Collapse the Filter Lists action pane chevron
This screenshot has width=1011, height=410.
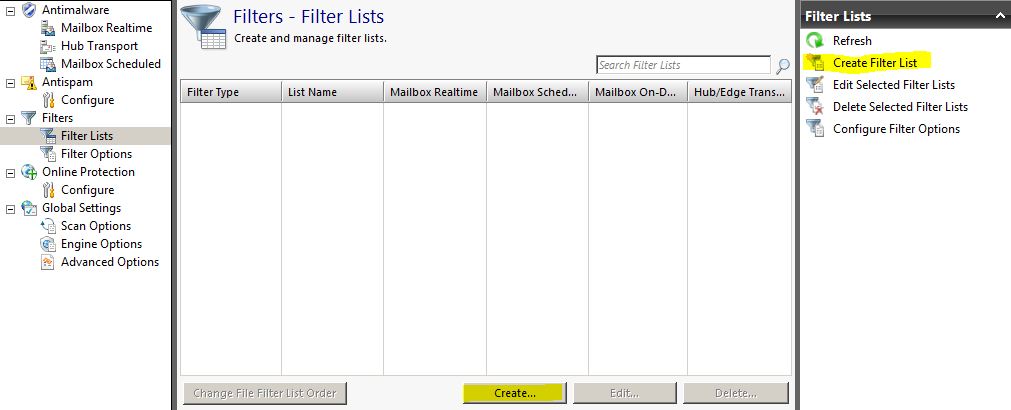click(x=998, y=16)
